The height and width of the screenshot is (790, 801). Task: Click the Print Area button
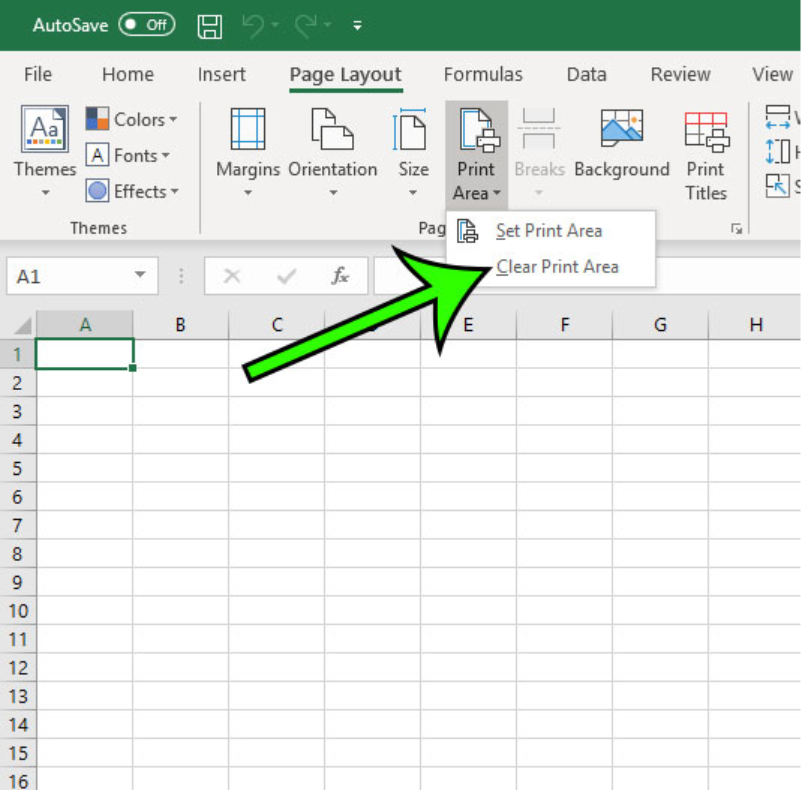(x=476, y=154)
